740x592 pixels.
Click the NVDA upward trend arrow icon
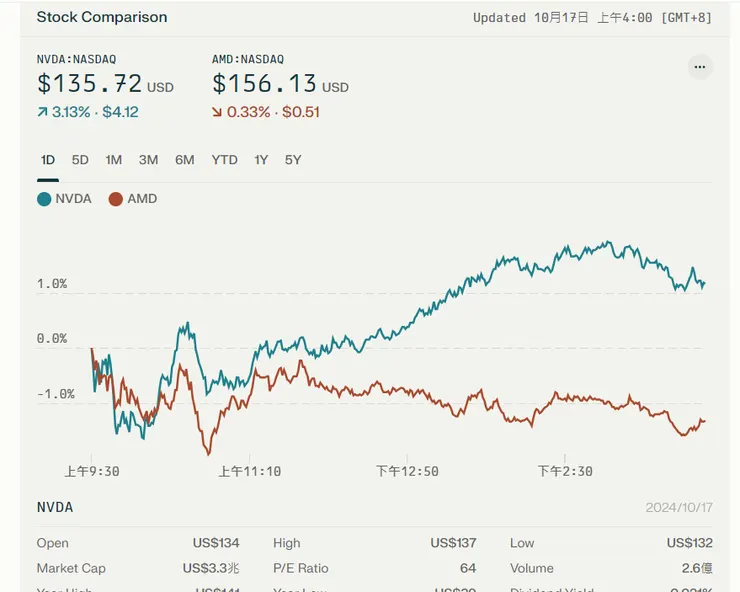42,112
